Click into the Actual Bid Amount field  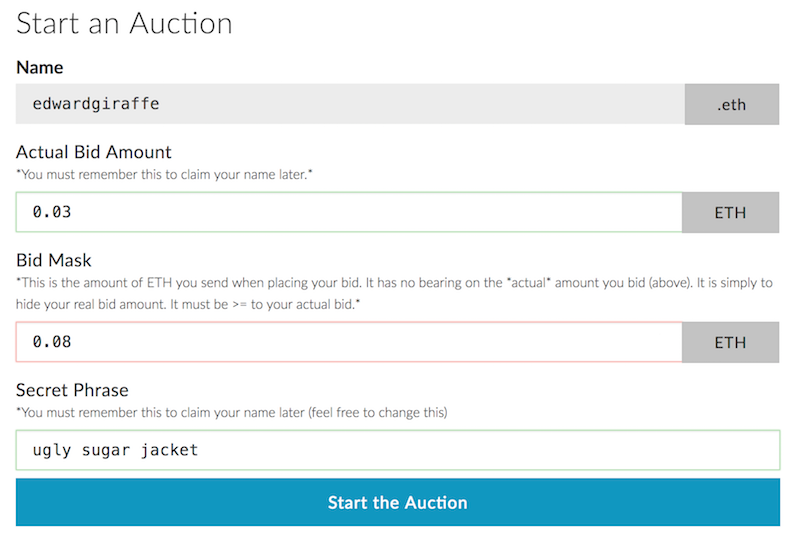tap(350, 212)
